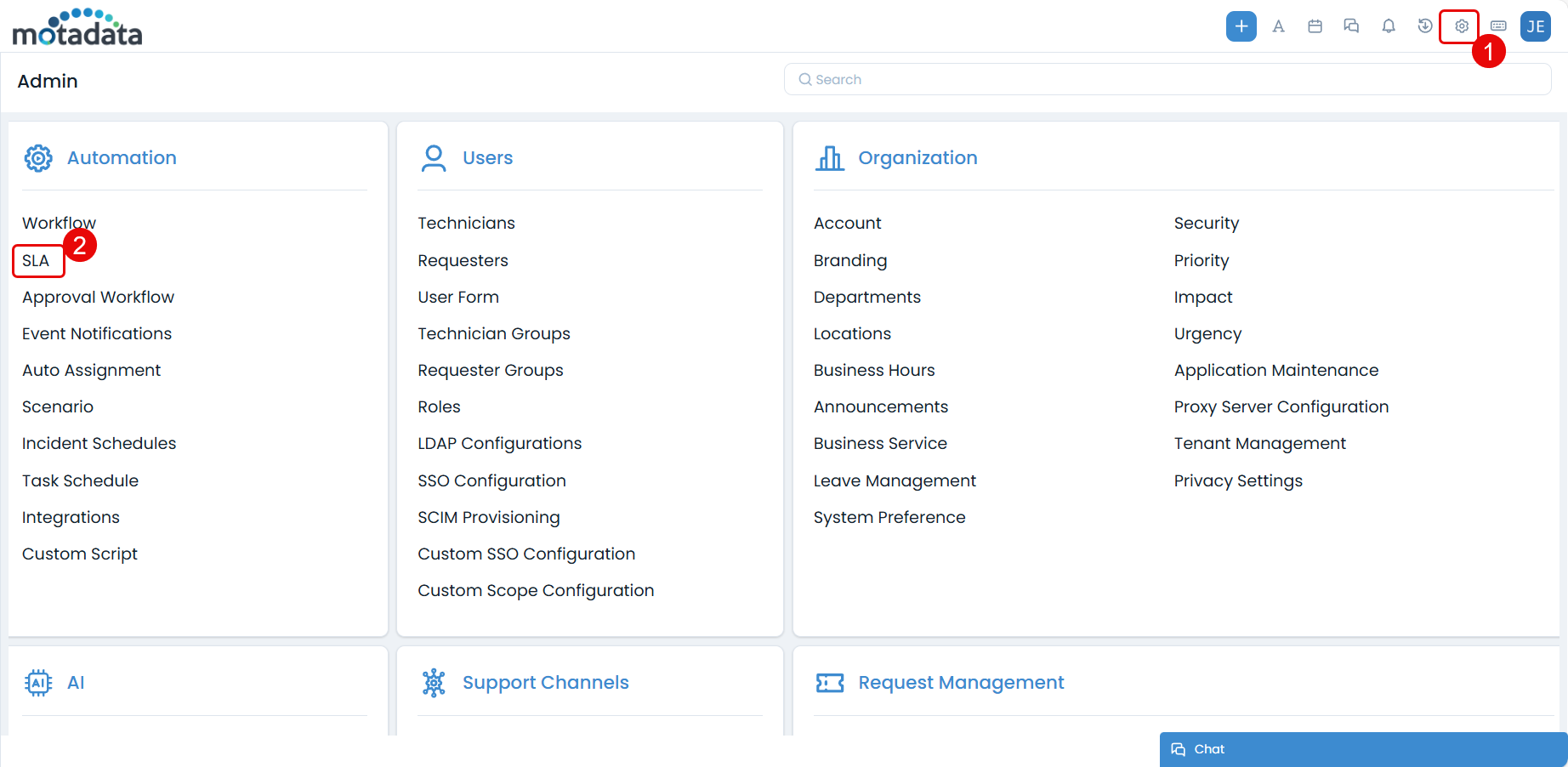Expand the Chat panel bar
Viewport: 1568px width, 767px height.
tap(1363, 749)
